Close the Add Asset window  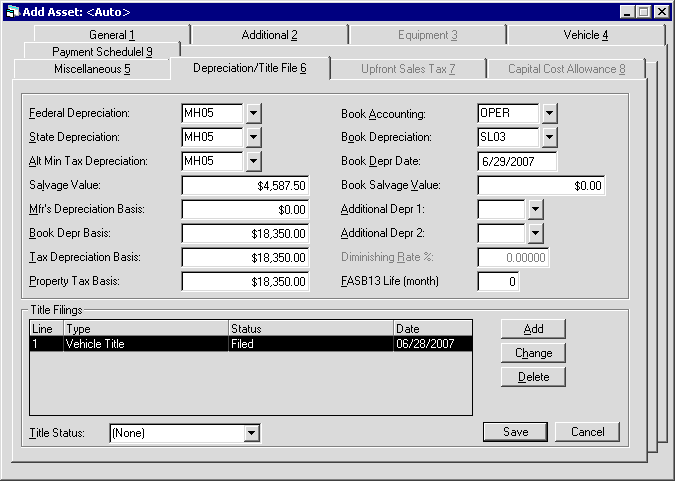(x=662, y=12)
